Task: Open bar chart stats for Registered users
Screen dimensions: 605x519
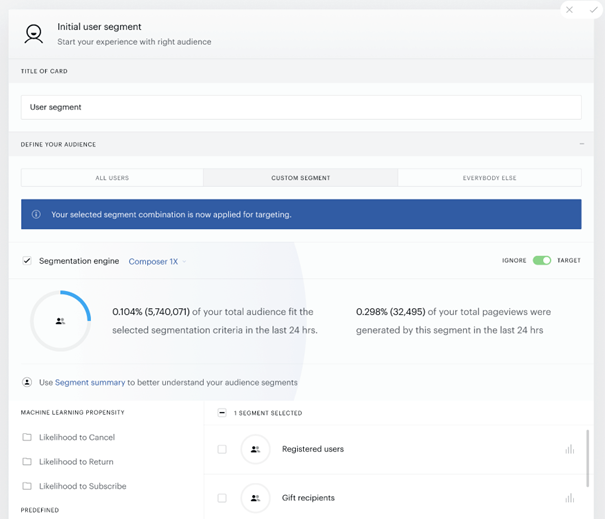Action: (x=570, y=449)
